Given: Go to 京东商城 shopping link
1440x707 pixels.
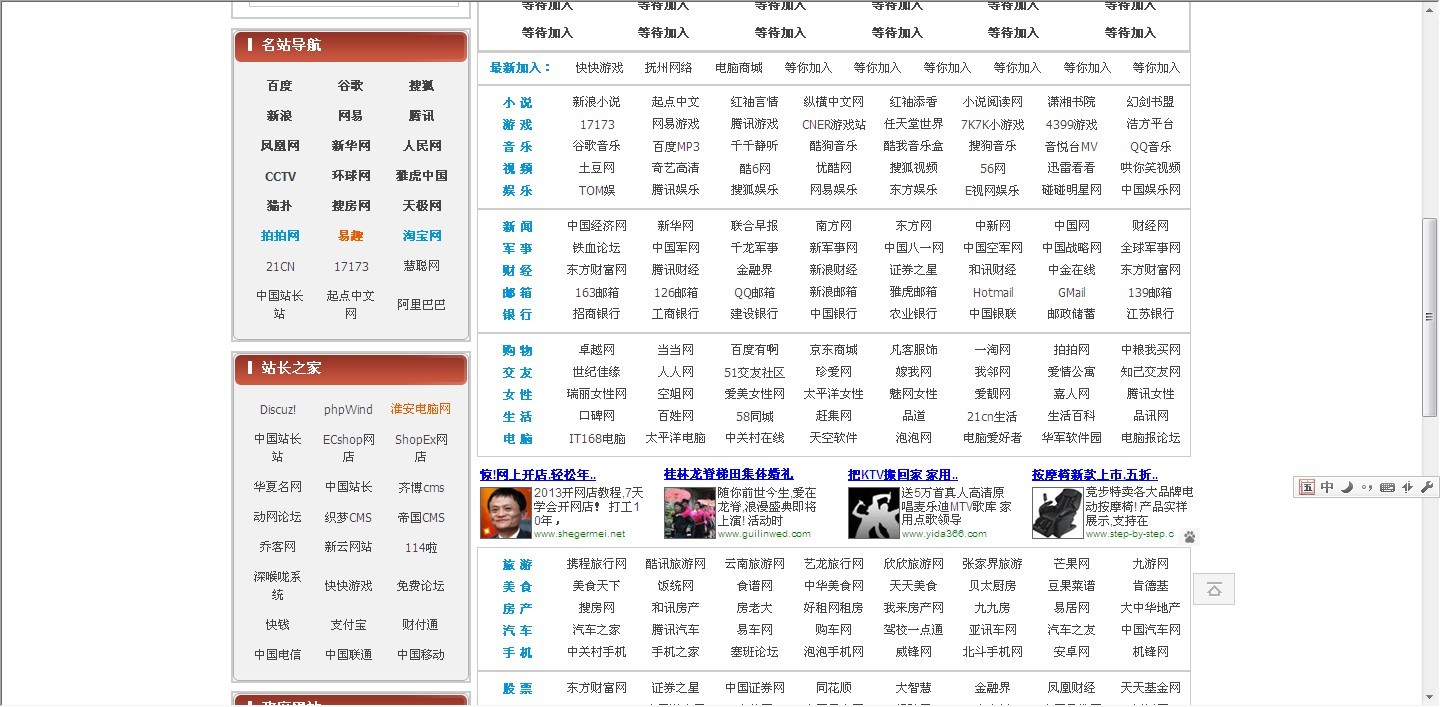Looking at the screenshot, I should click(x=833, y=350).
